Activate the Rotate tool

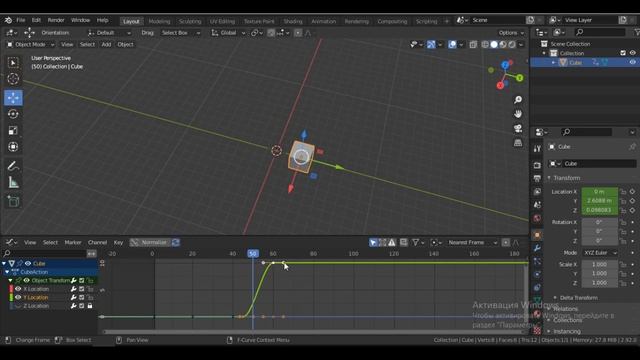pyautogui.click(x=13, y=114)
